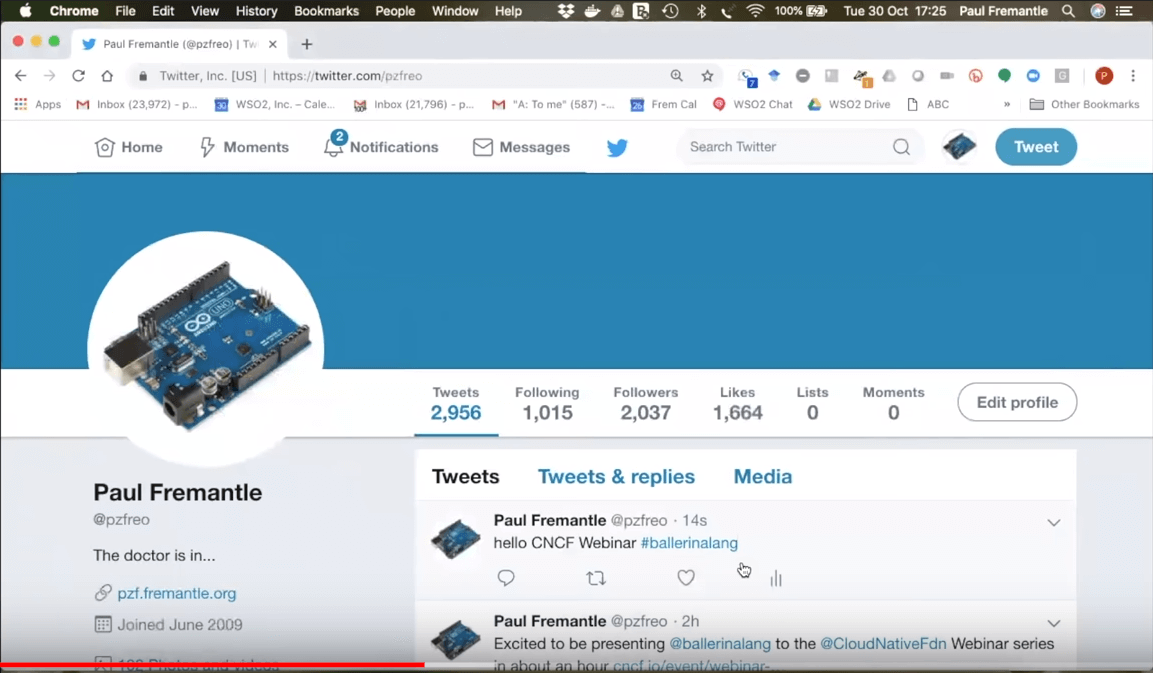This screenshot has width=1153, height=673.
Task: Open the Frem Cal bookmark
Action: pyautogui.click(x=663, y=104)
